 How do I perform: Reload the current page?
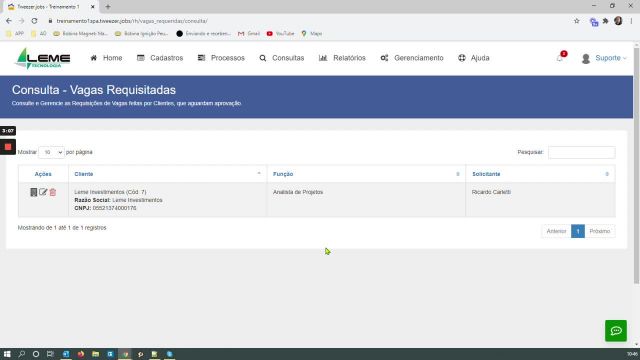point(34,21)
